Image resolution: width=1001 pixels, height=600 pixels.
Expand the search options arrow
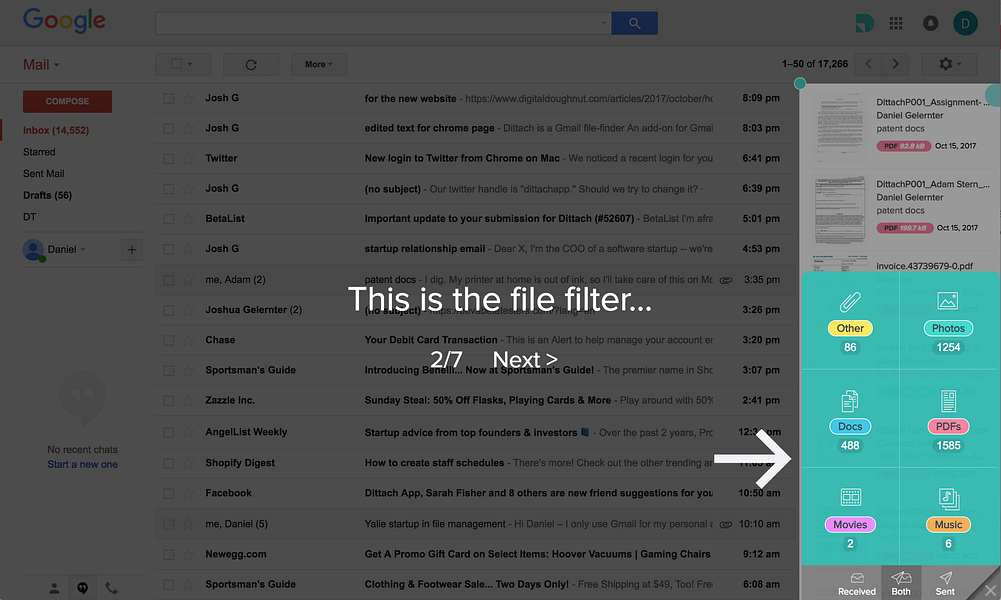click(603, 24)
